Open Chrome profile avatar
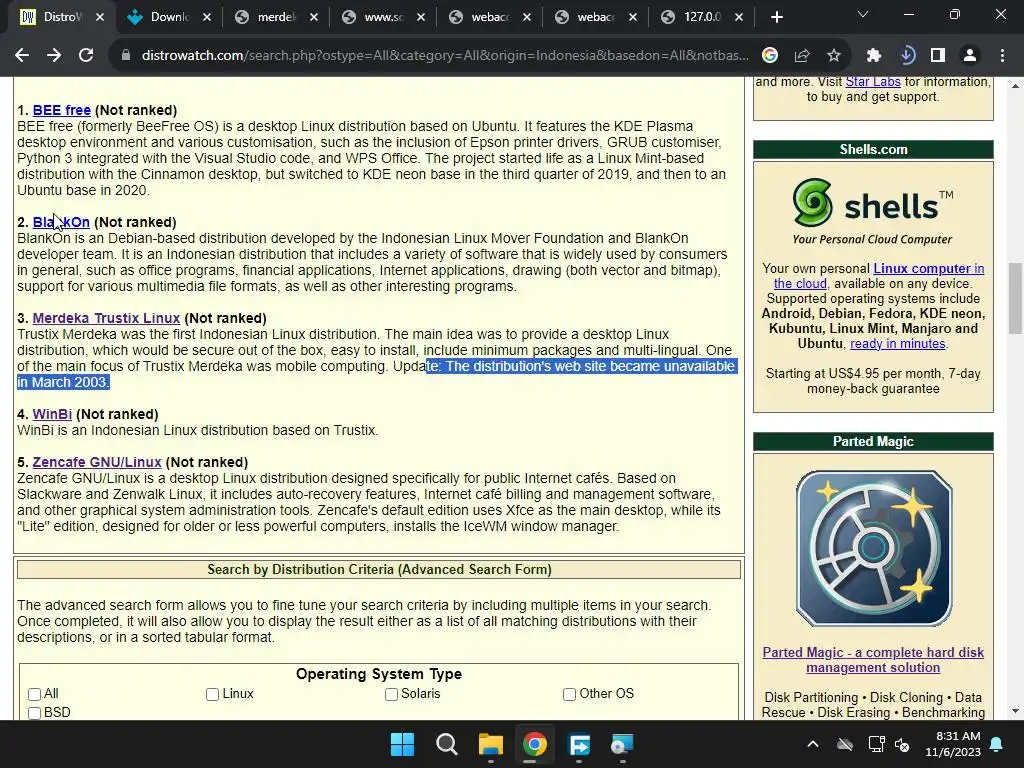1024x768 pixels. point(970,56)
